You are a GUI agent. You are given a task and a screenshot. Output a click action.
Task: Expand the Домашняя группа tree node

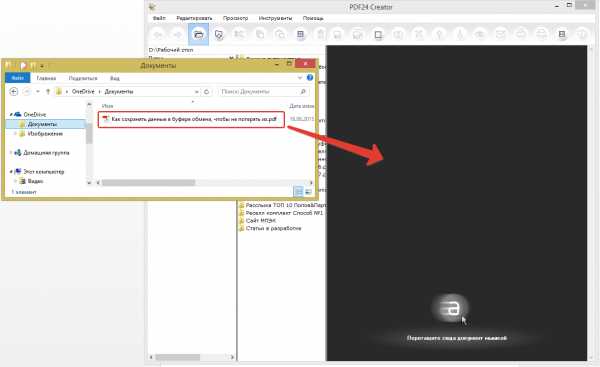[x=11, y=153]
